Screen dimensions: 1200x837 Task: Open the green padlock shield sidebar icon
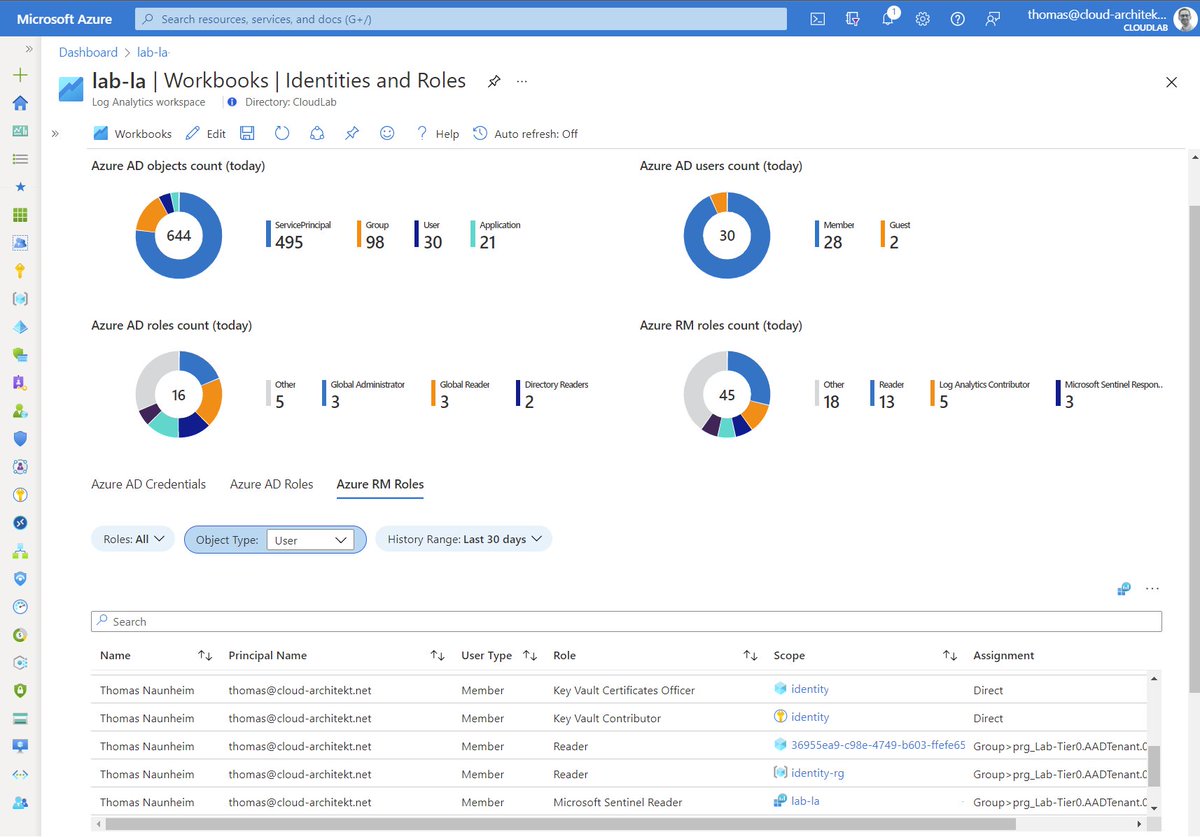[x=20, y=691]
